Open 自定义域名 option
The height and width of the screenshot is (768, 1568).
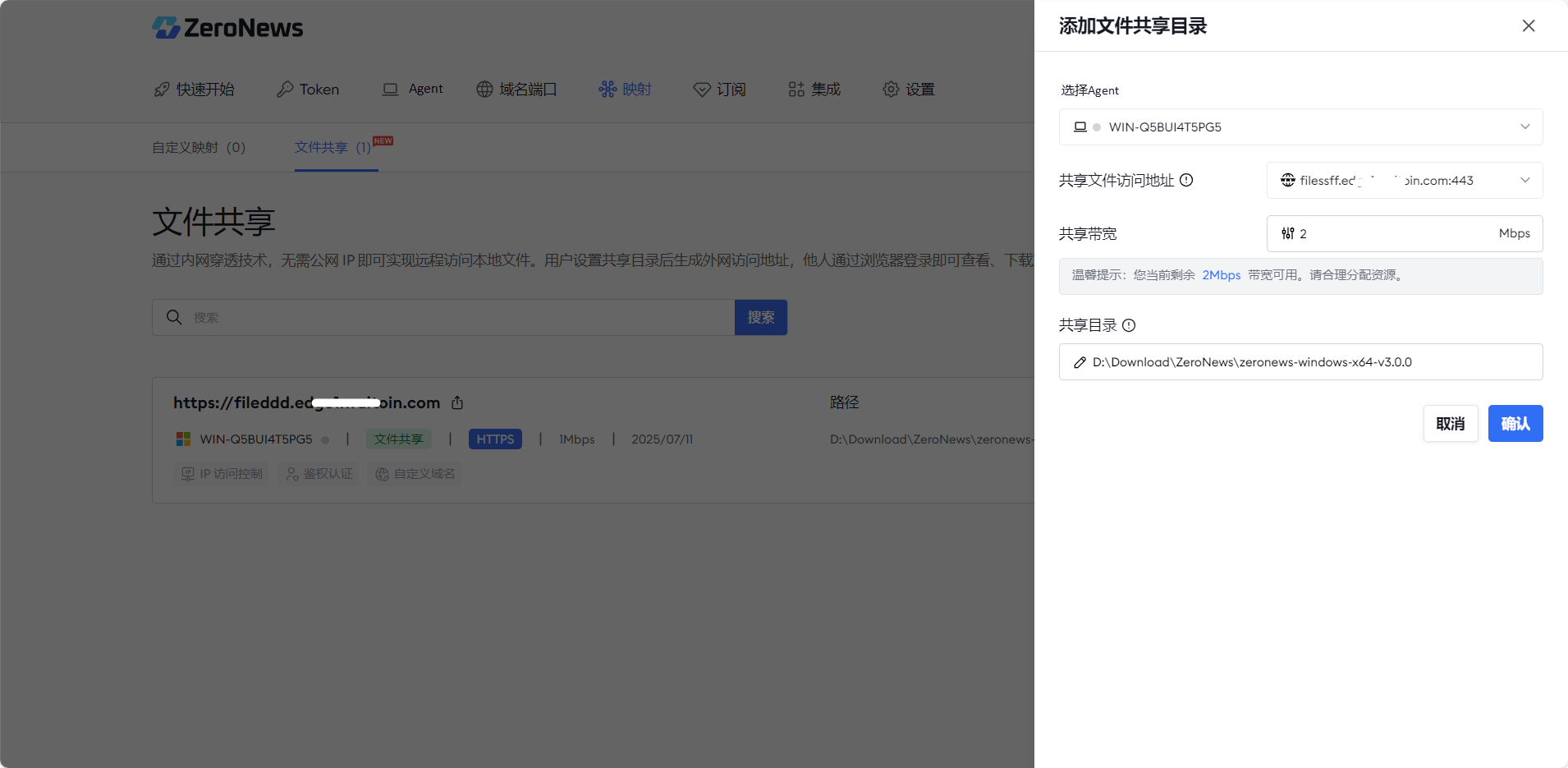click(x=415, y=474)
